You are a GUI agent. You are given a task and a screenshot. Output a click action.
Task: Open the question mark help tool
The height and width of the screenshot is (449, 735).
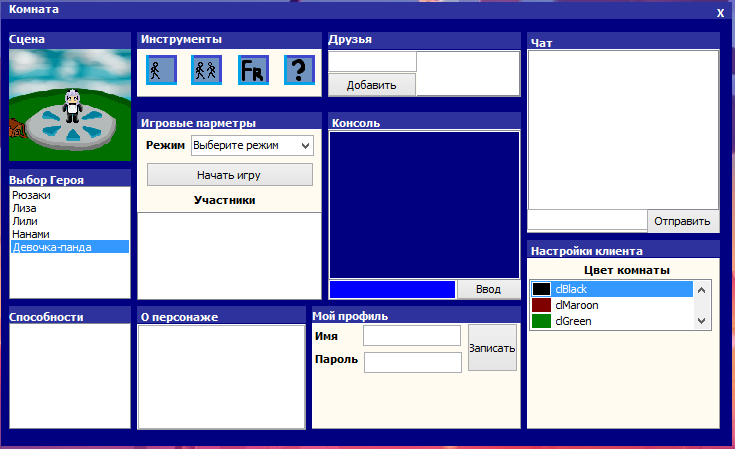click(x=299, y=70)
